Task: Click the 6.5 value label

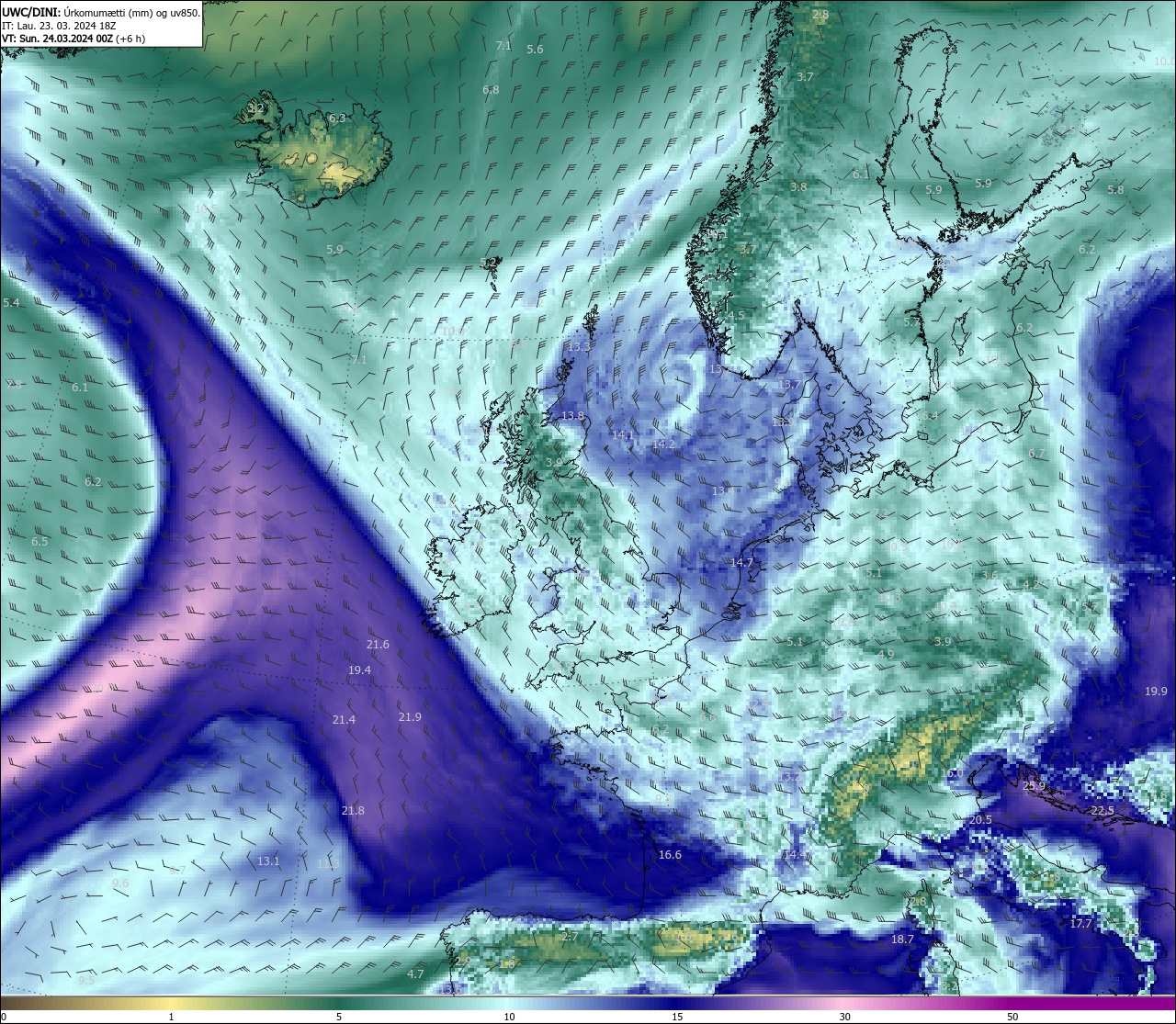Action: click(40, 542)
